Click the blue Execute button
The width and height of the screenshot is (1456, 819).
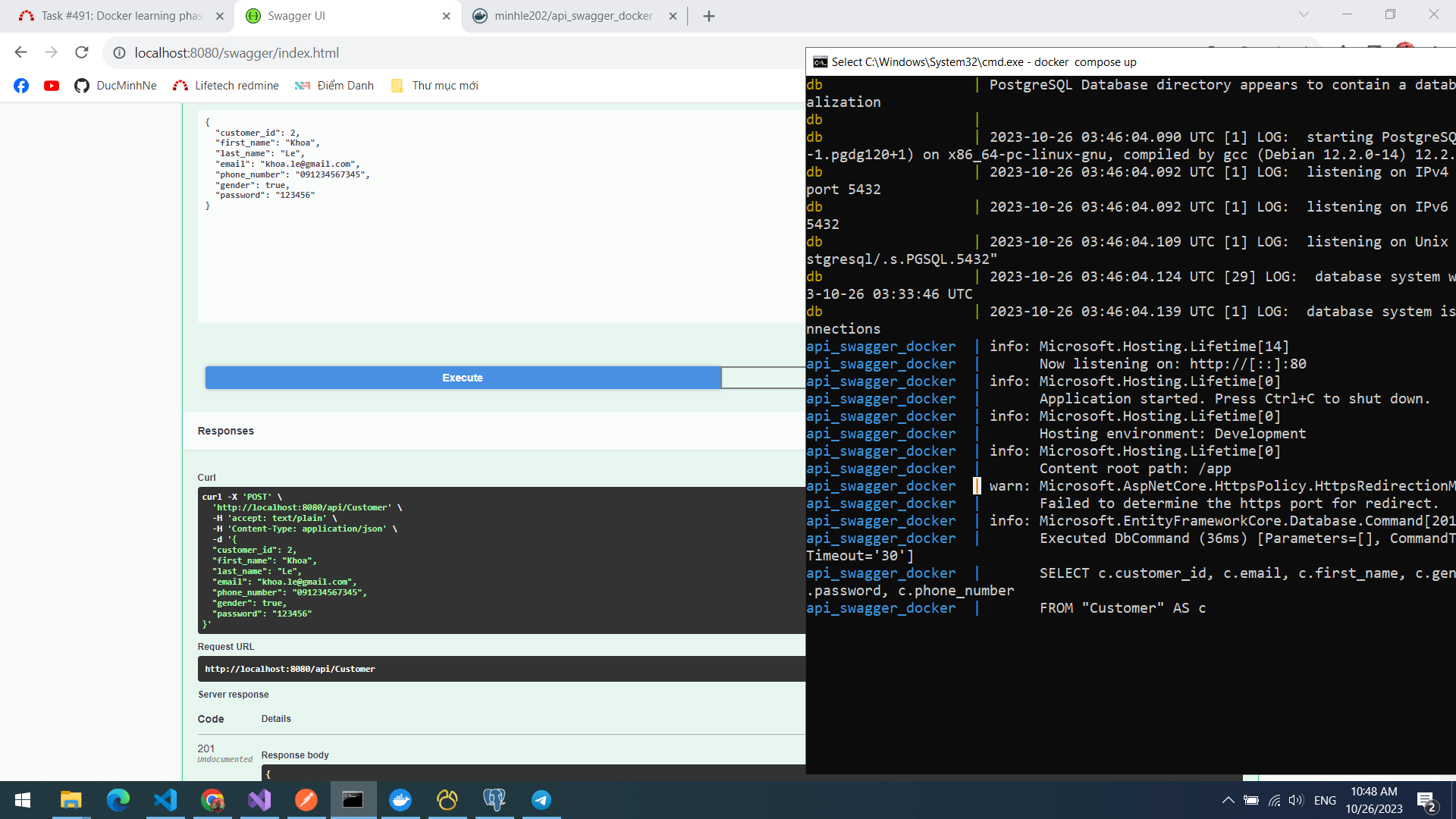pos(463,378)
